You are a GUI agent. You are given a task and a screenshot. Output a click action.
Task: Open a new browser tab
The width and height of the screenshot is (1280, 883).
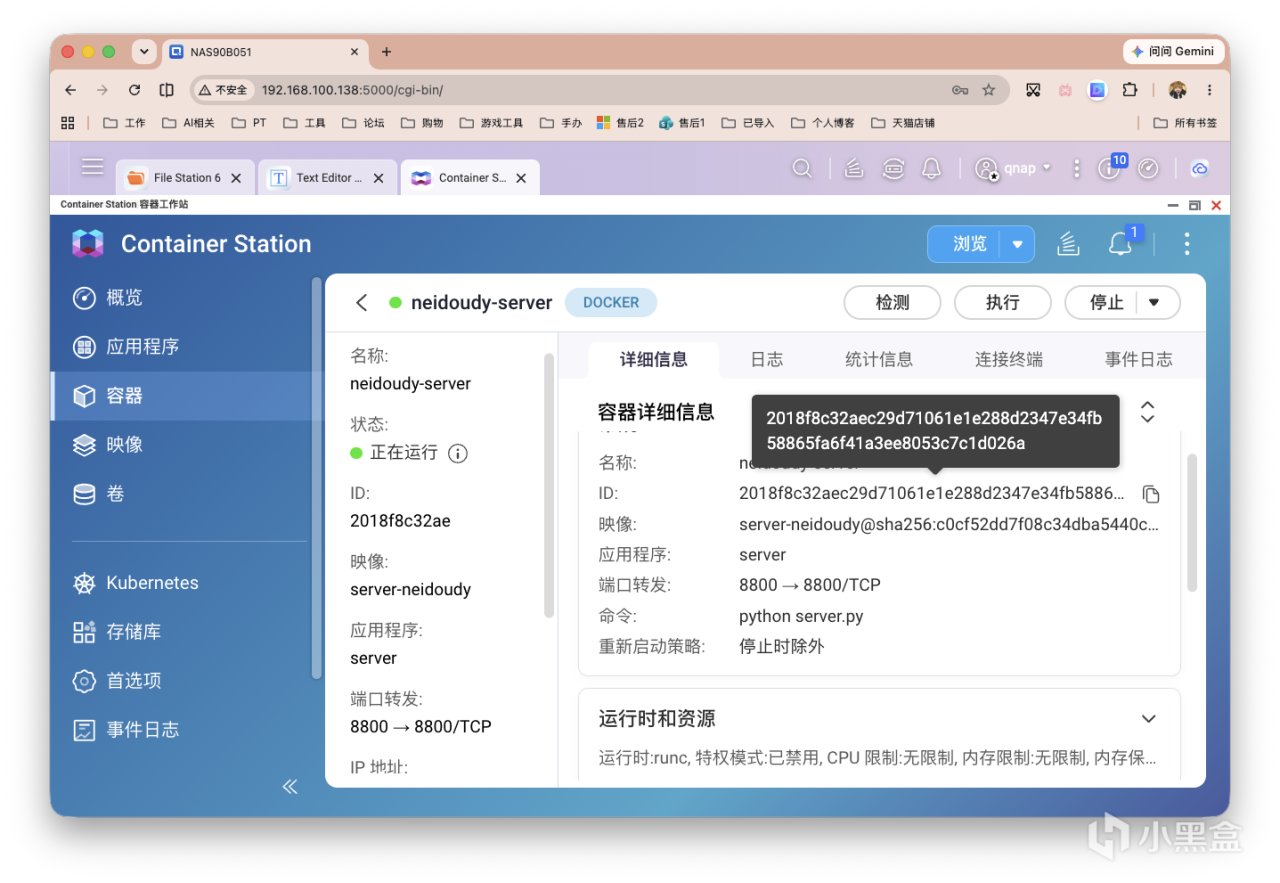[x=386, y=52]
